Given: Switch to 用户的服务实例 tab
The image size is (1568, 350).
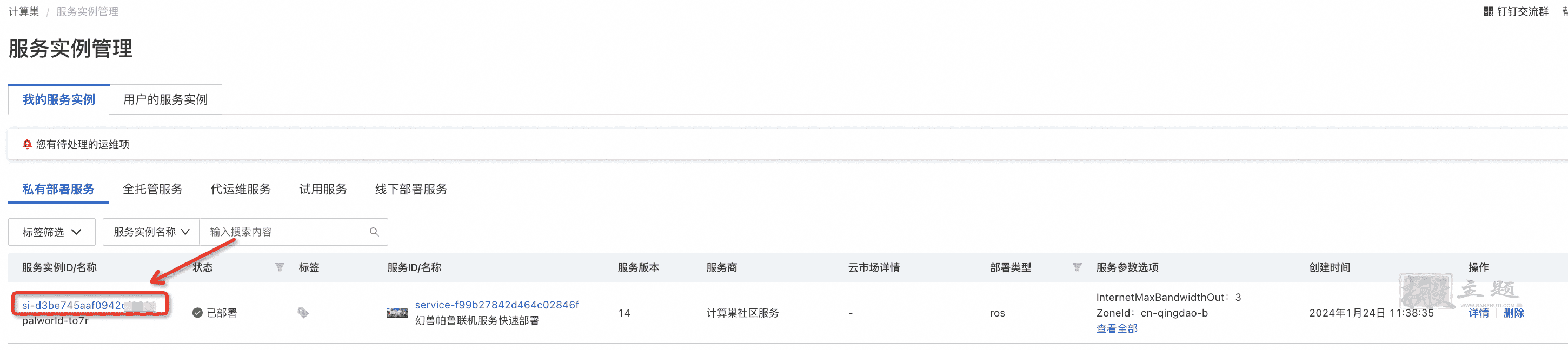Looking at the screenshot, I should (165, 99).
